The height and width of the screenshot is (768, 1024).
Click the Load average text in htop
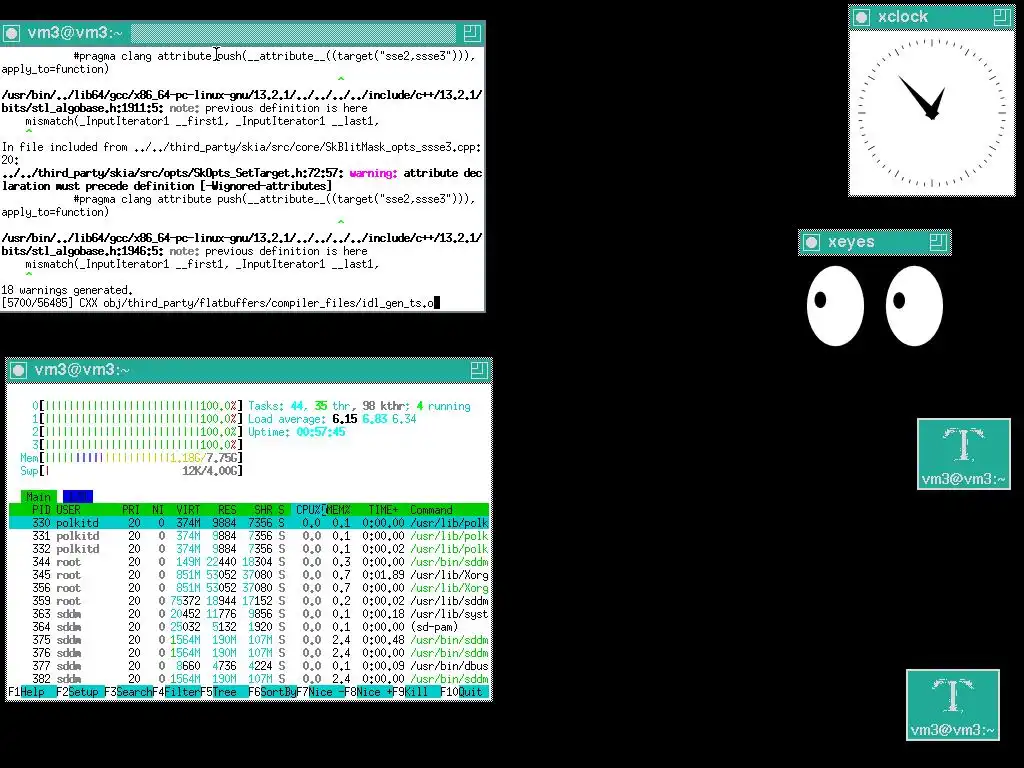point(332,419)
